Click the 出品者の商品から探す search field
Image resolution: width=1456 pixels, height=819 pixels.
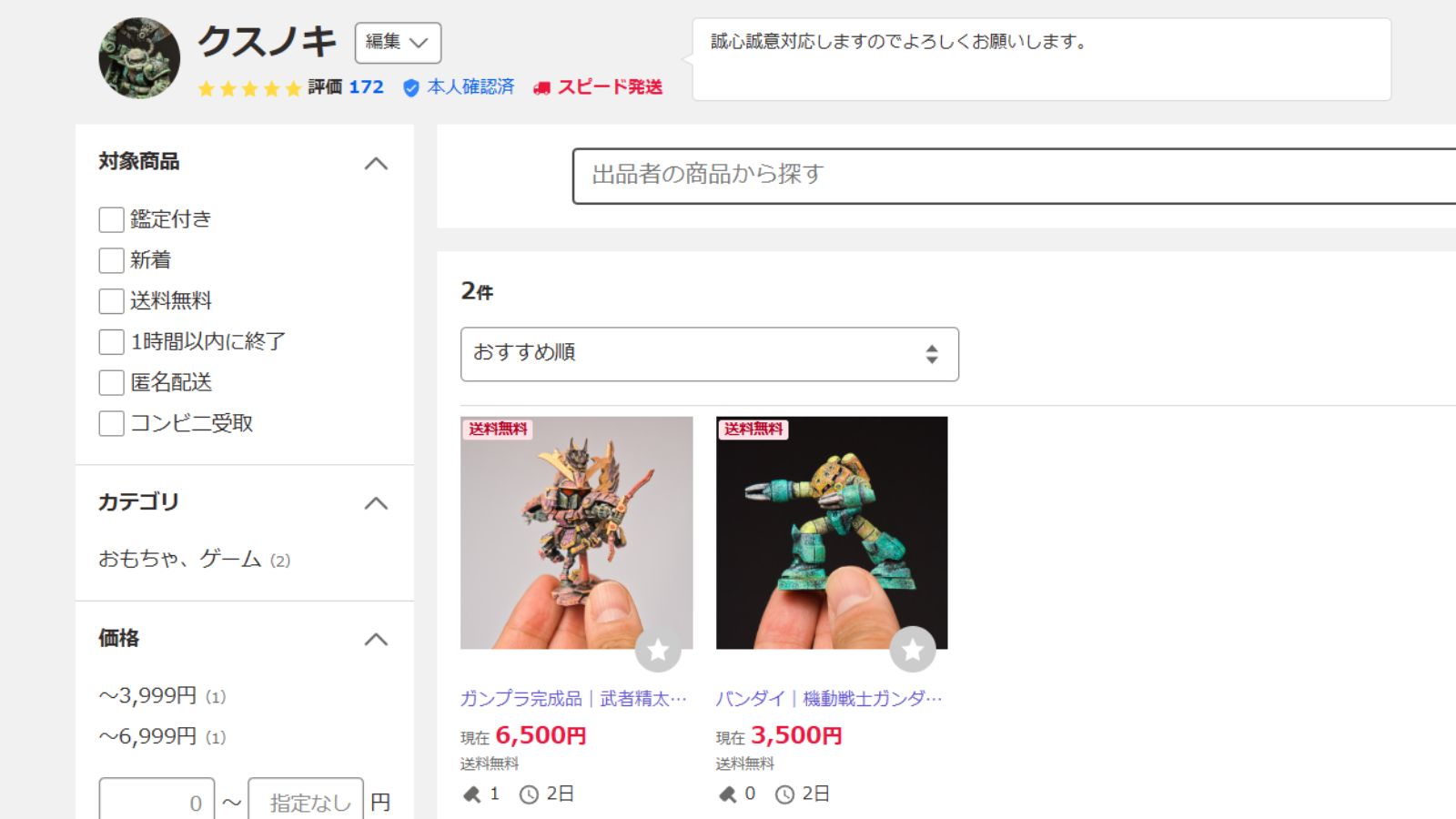tap(1014, 176)
